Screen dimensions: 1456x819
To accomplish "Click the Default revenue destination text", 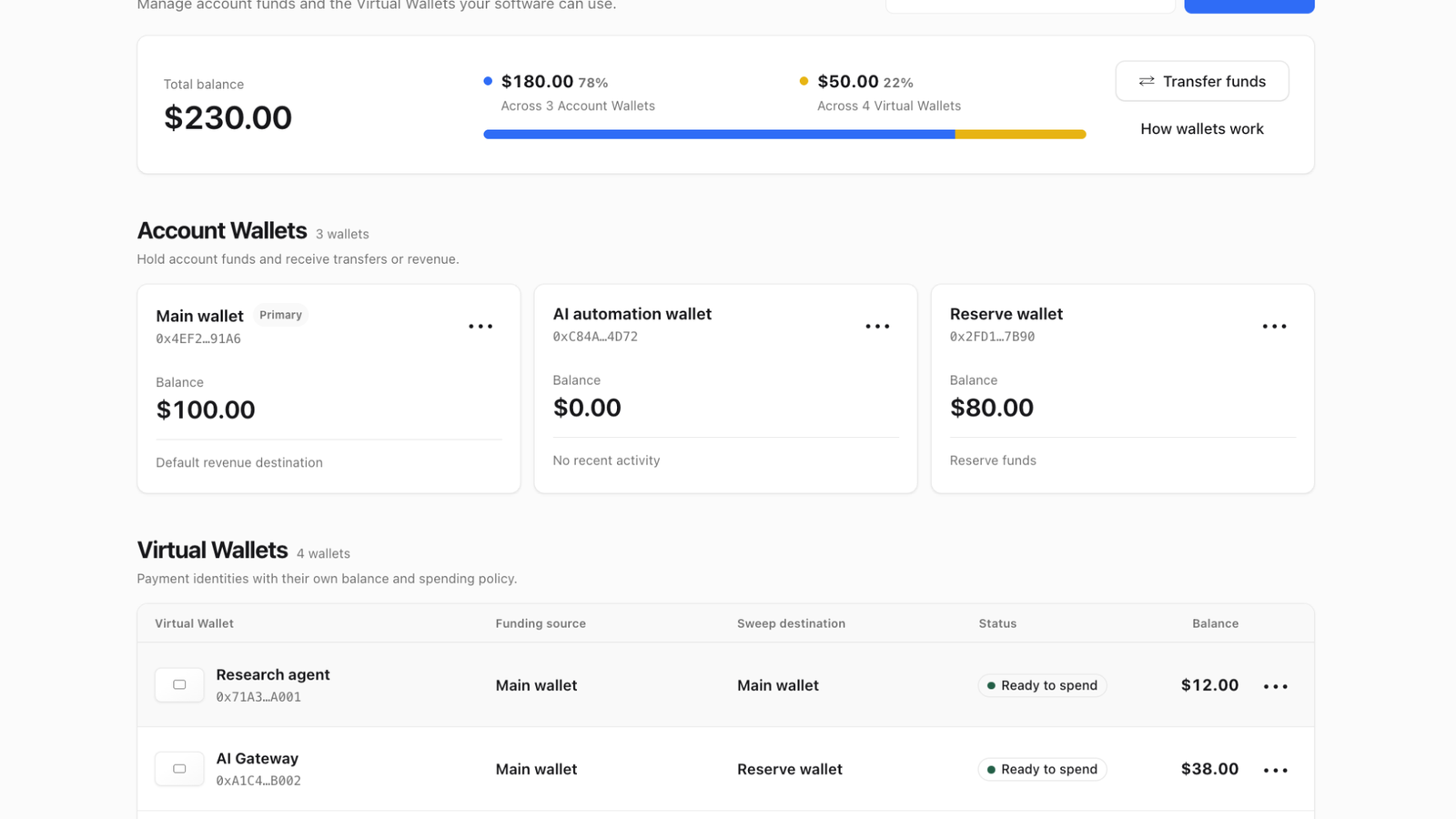I will click(239, 462).
